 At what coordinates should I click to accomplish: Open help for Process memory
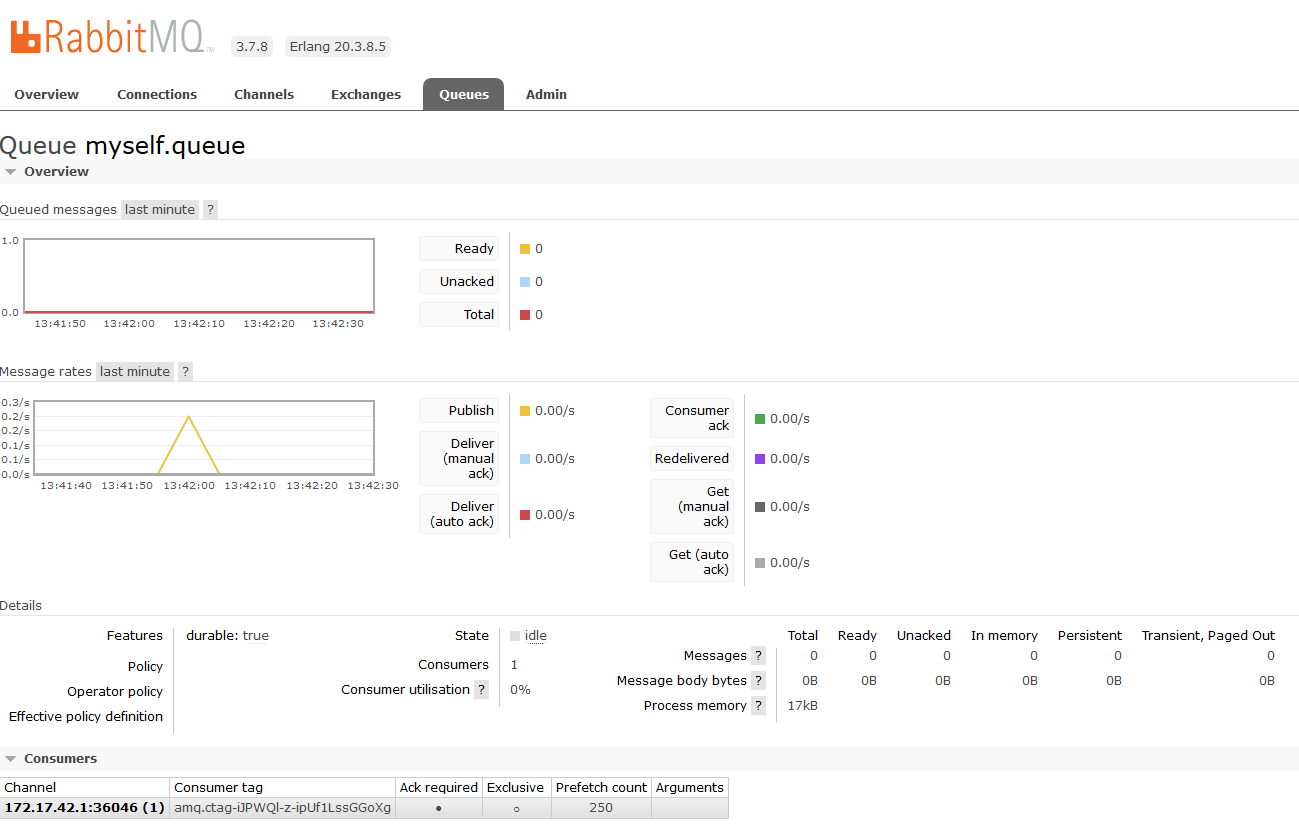coord(759,706)
